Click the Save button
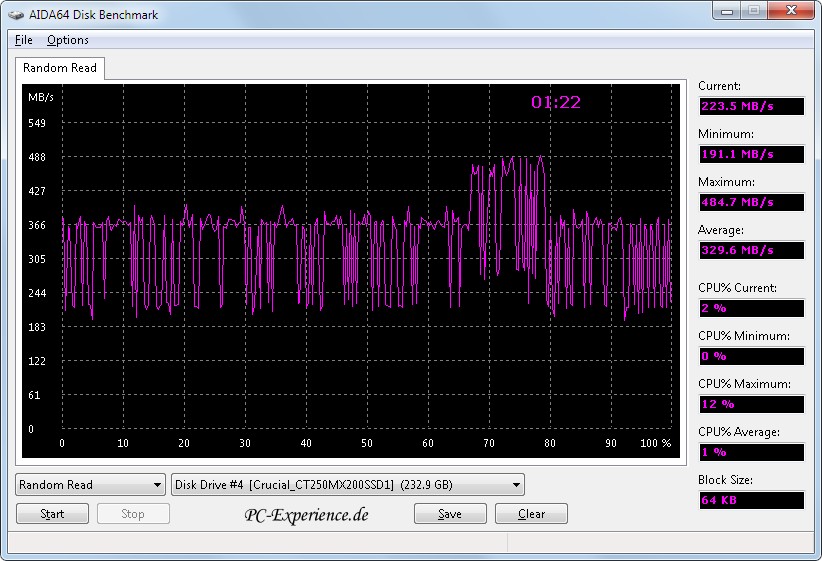This screenshot has height=561, width=822. (x=450, y=514)
